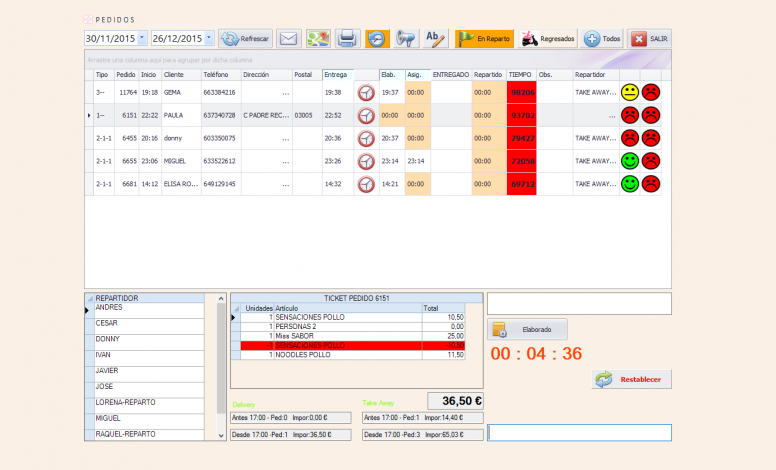Sort orders by the Cliente column header

tap(180, 75)
